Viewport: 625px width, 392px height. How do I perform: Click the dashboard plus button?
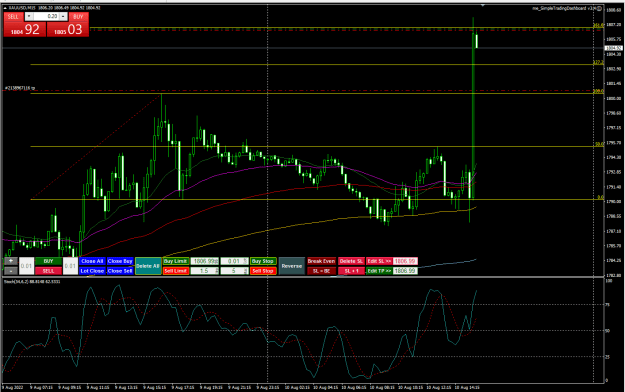11,261
